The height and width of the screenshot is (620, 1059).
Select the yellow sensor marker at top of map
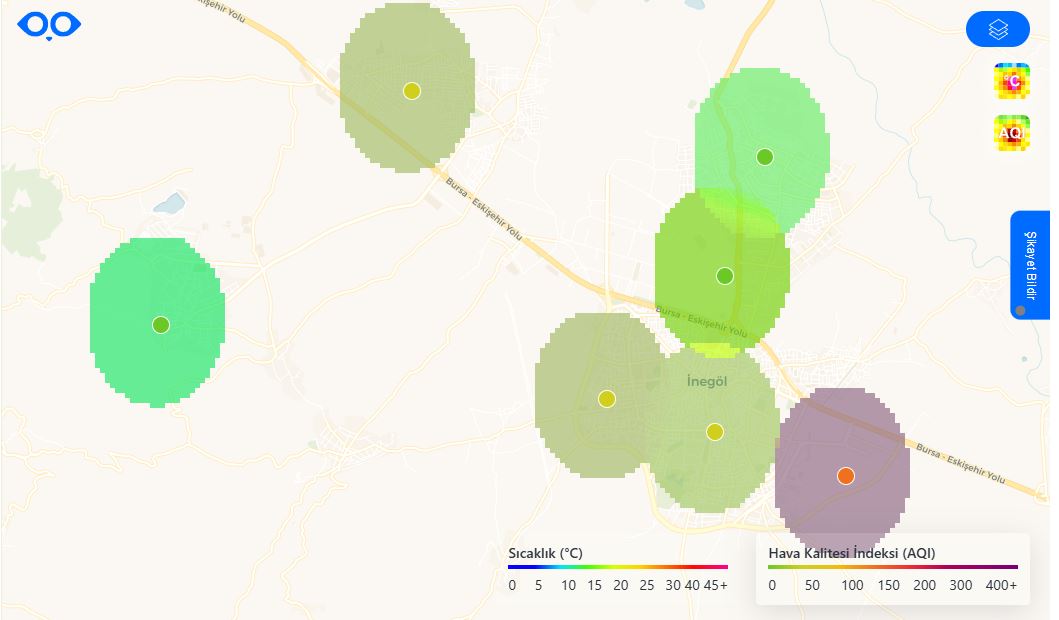point(411,91)
